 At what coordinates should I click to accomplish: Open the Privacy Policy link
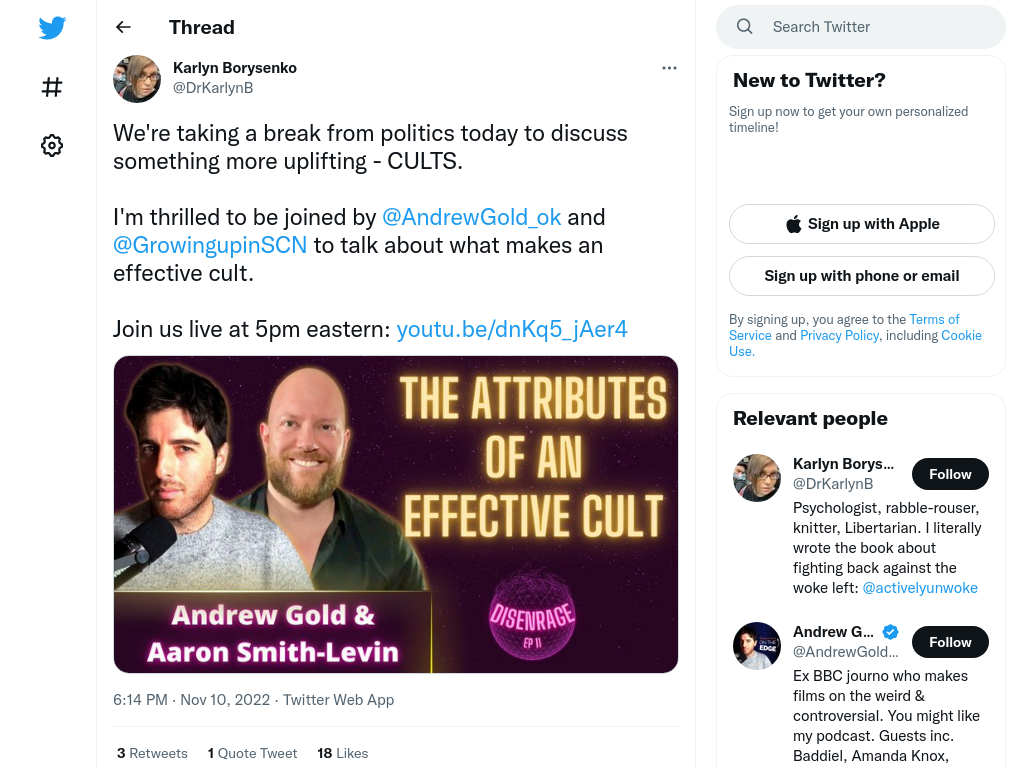pyautogui.click(x=839, y=335)
